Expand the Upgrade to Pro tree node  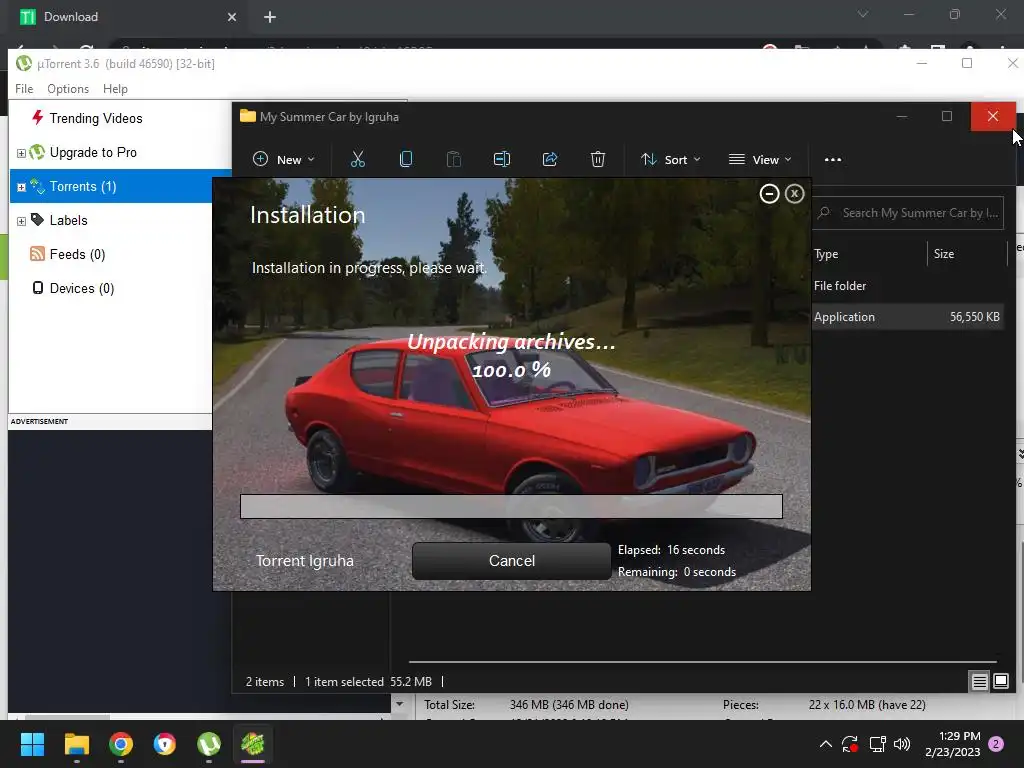coord(21,153)
